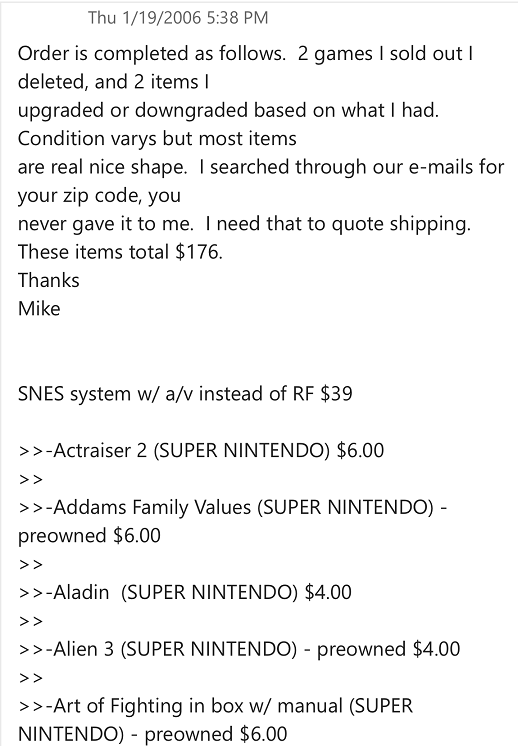Click the SNES system w/ a/v line
Viewport: 518px width, 746px height.
[185, 394]
